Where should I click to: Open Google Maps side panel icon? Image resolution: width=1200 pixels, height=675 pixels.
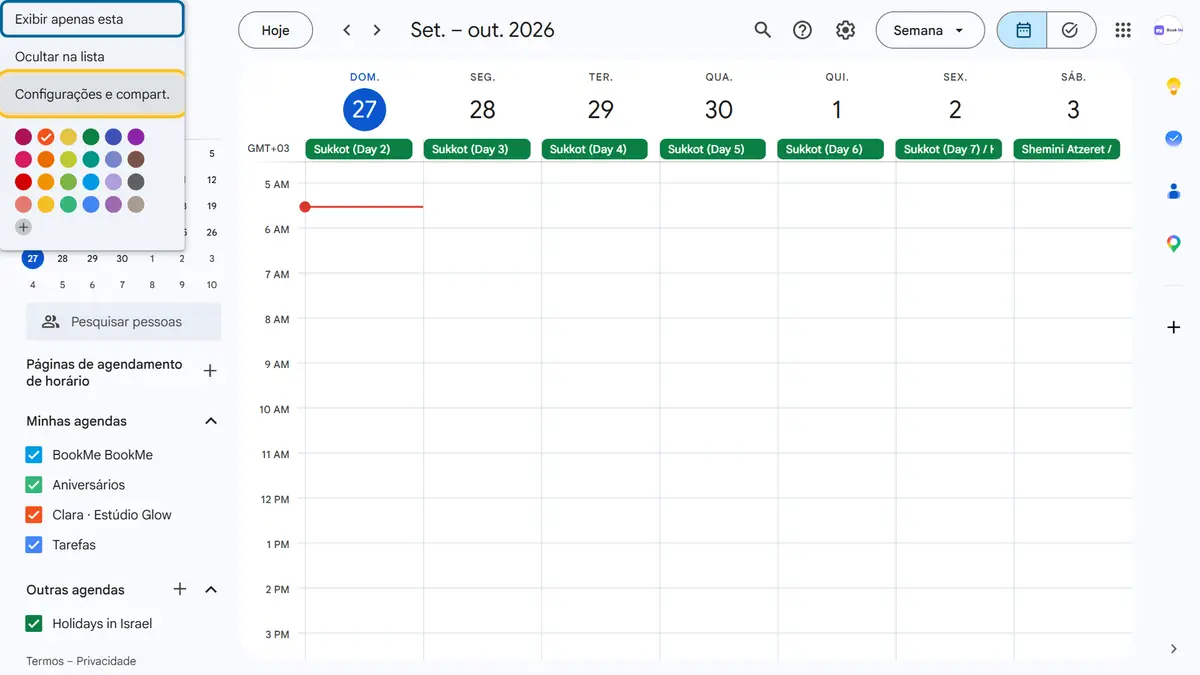click(x=1174, y=243)
